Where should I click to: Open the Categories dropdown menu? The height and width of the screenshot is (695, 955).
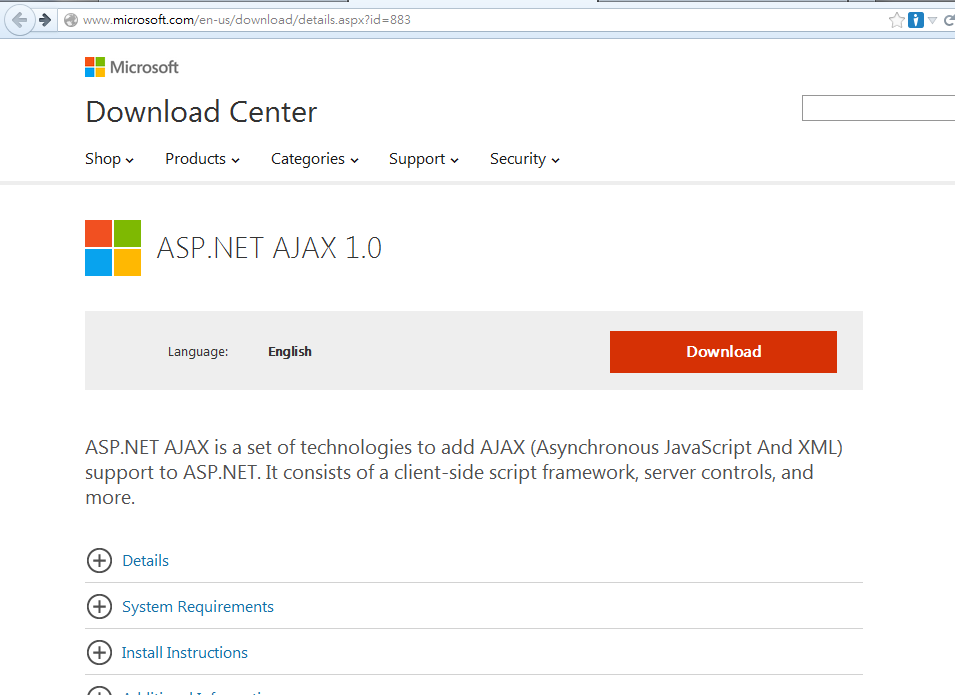click(314, 159)
